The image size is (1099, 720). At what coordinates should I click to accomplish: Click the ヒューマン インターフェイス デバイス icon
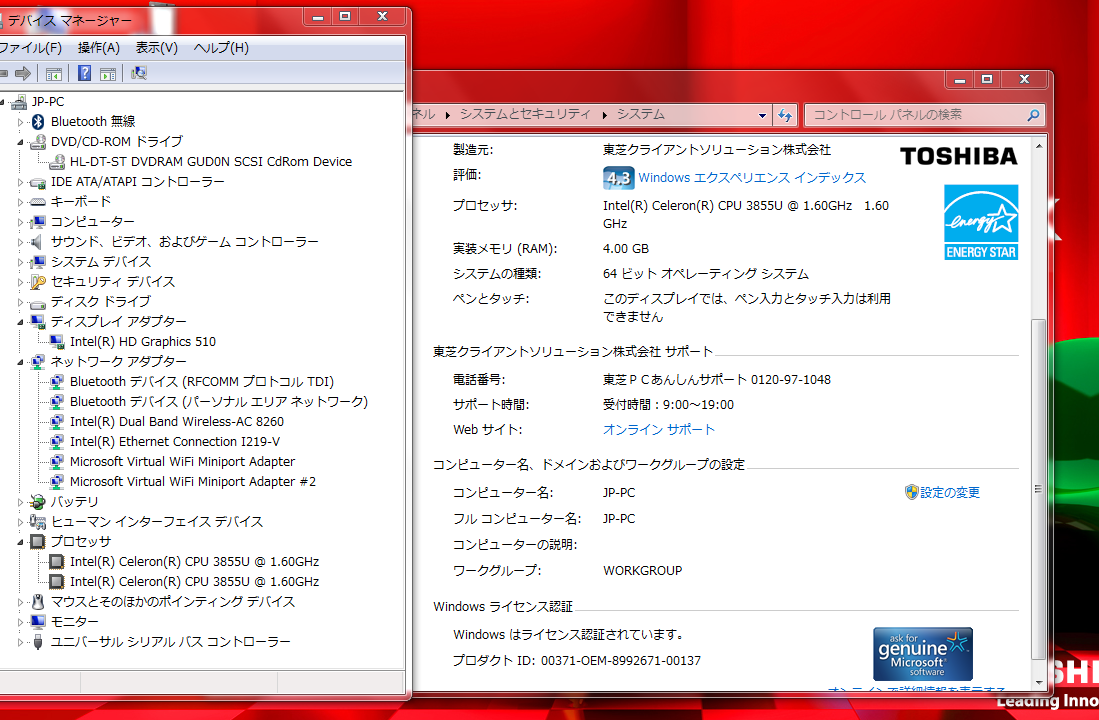point(38,522)
